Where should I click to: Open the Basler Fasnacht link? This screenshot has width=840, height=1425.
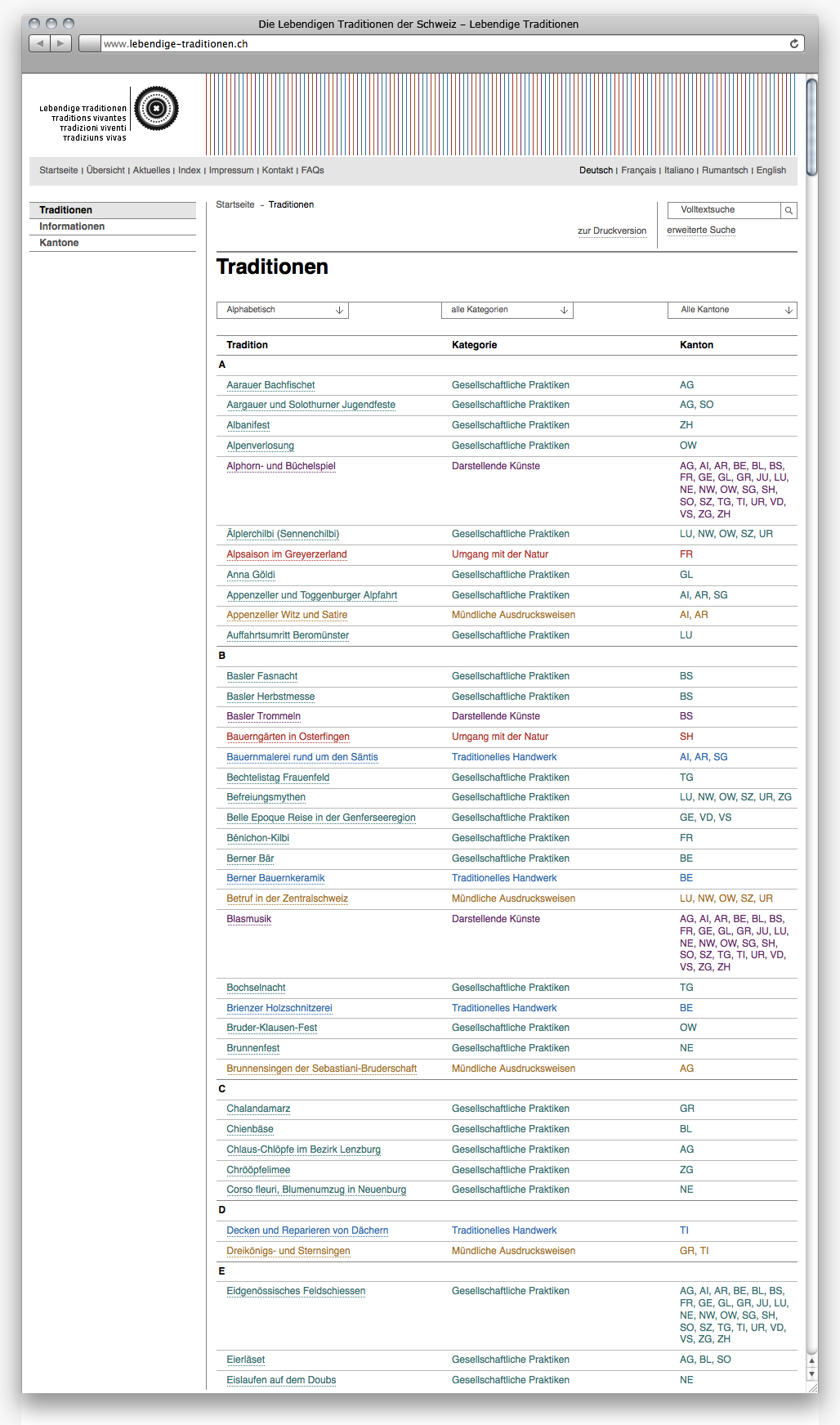pyautogui.click(x=261, y=676)
